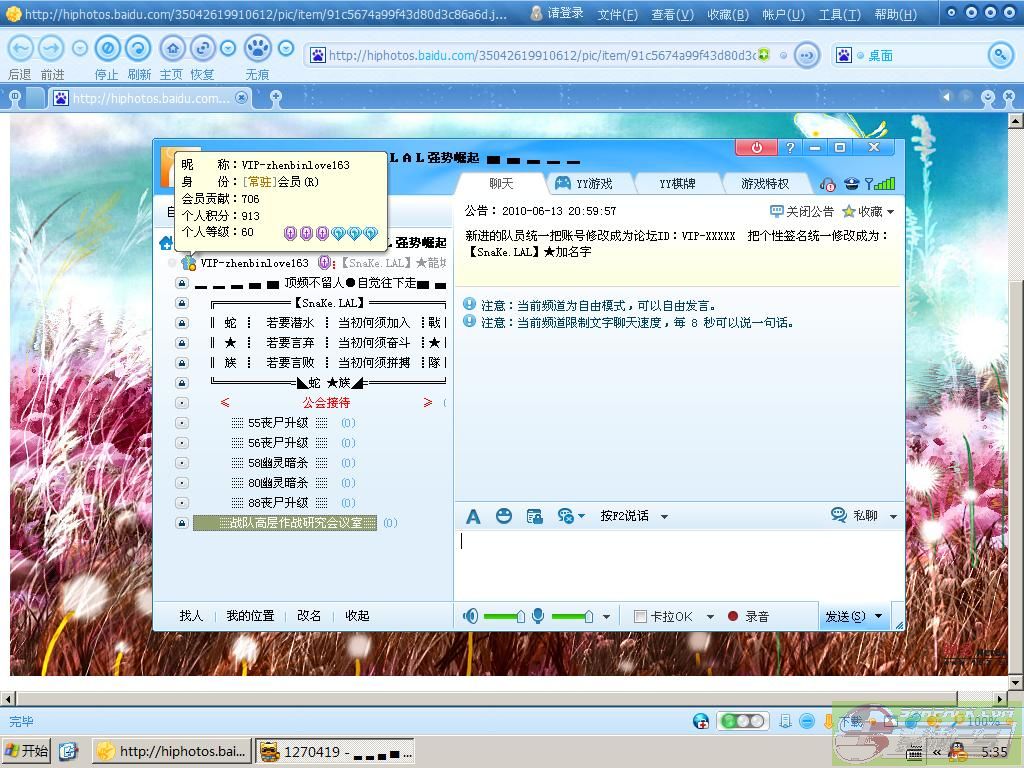Open the font style (A) tool
The image size is (1024, 768).
click(x=473, y=516)
